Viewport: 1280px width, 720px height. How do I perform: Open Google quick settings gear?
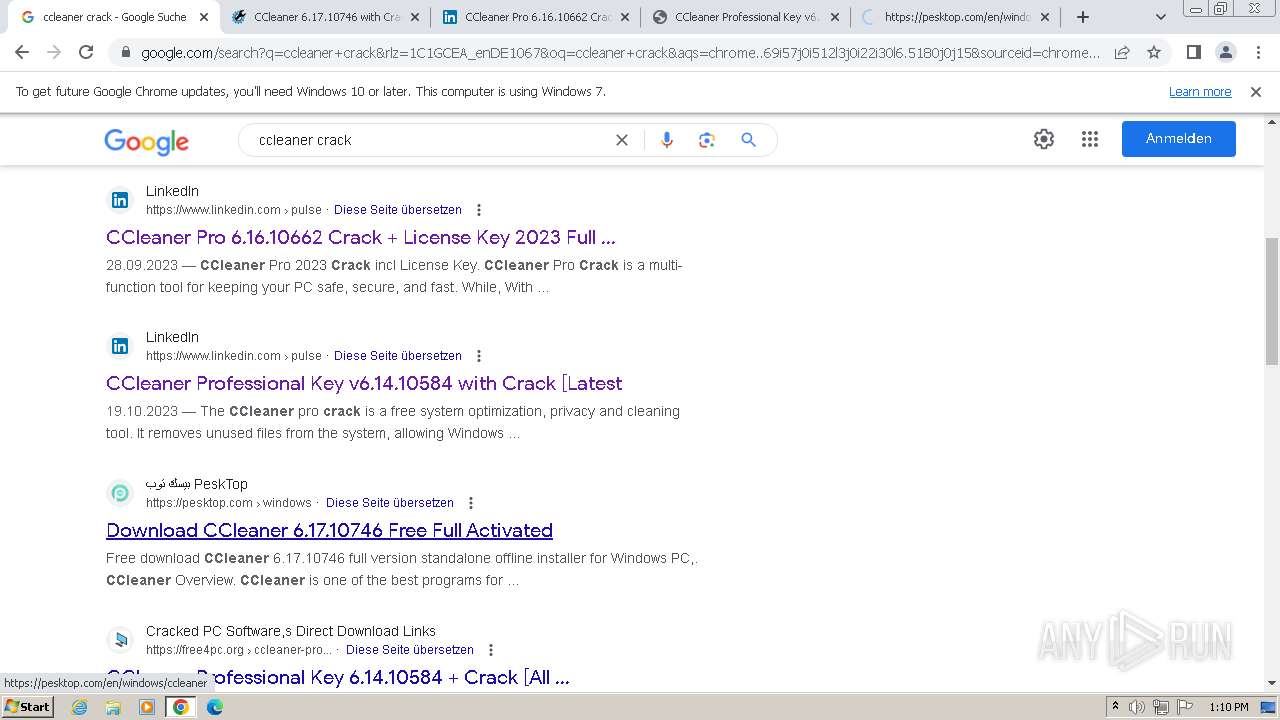[1044, 139]
